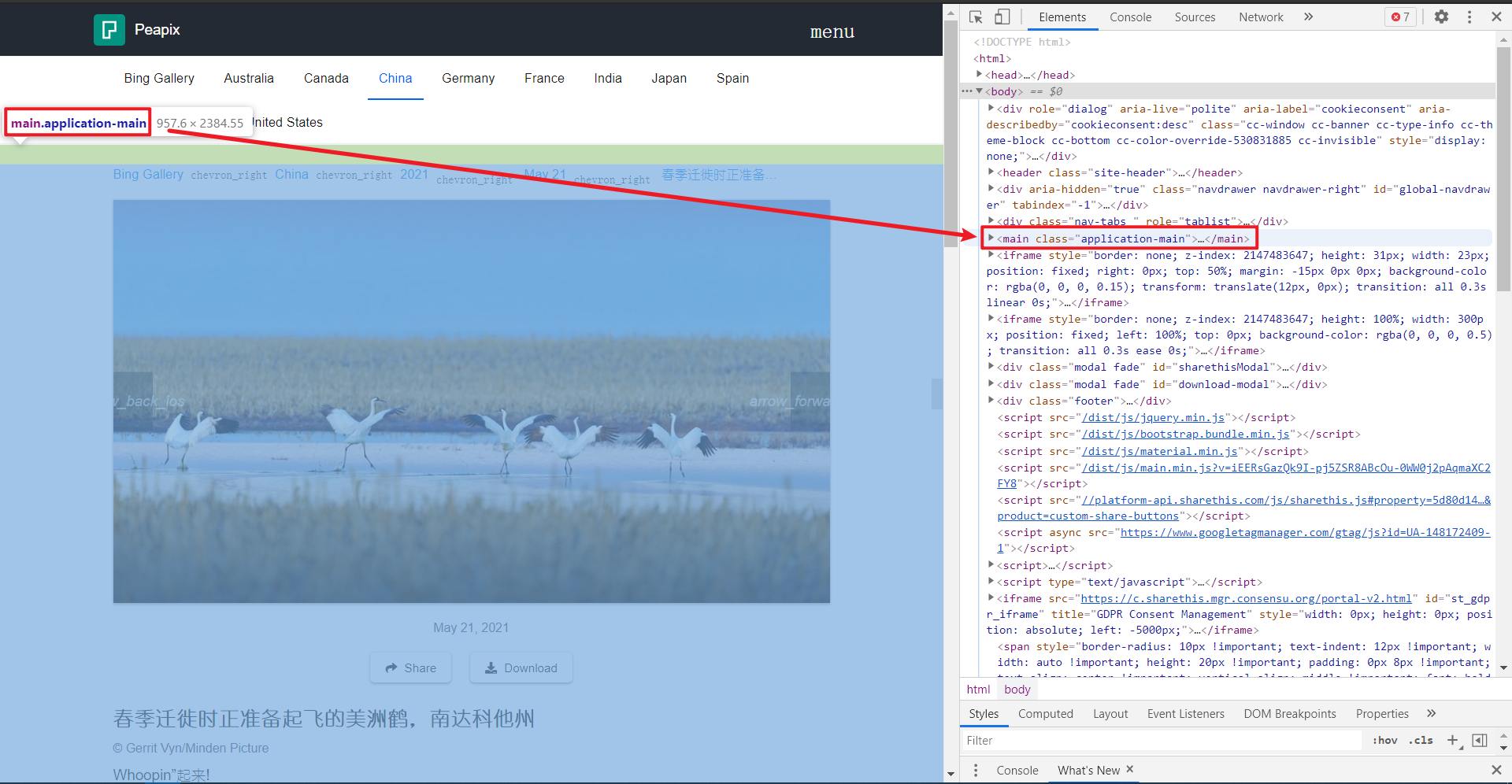Image resolution: width=1512 pixels, height=784 pixels.
Task: Switch to the Console tab in DevTools
Action: pos(1130,17)
